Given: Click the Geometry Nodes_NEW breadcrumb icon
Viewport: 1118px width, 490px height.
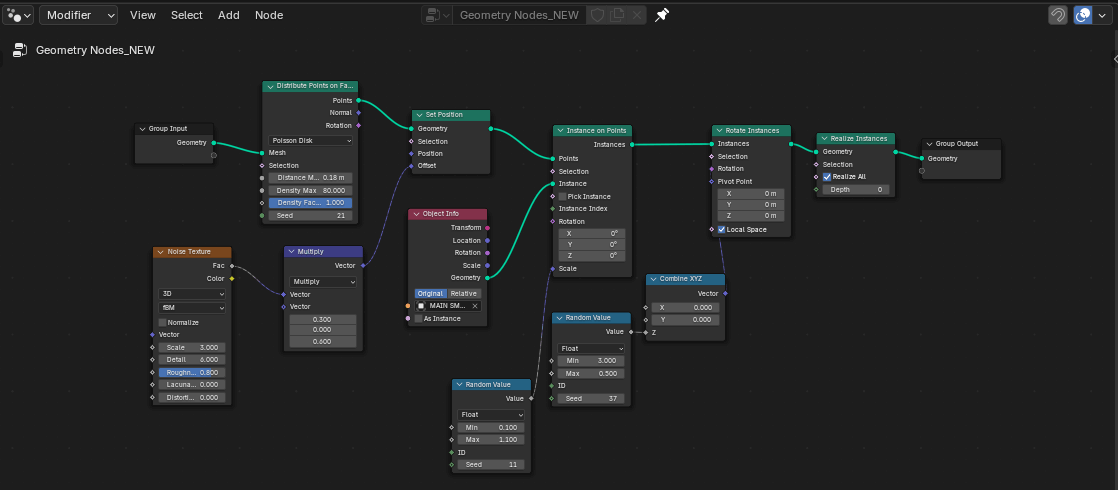Looking at the screenshot, I should click(19, 50).
